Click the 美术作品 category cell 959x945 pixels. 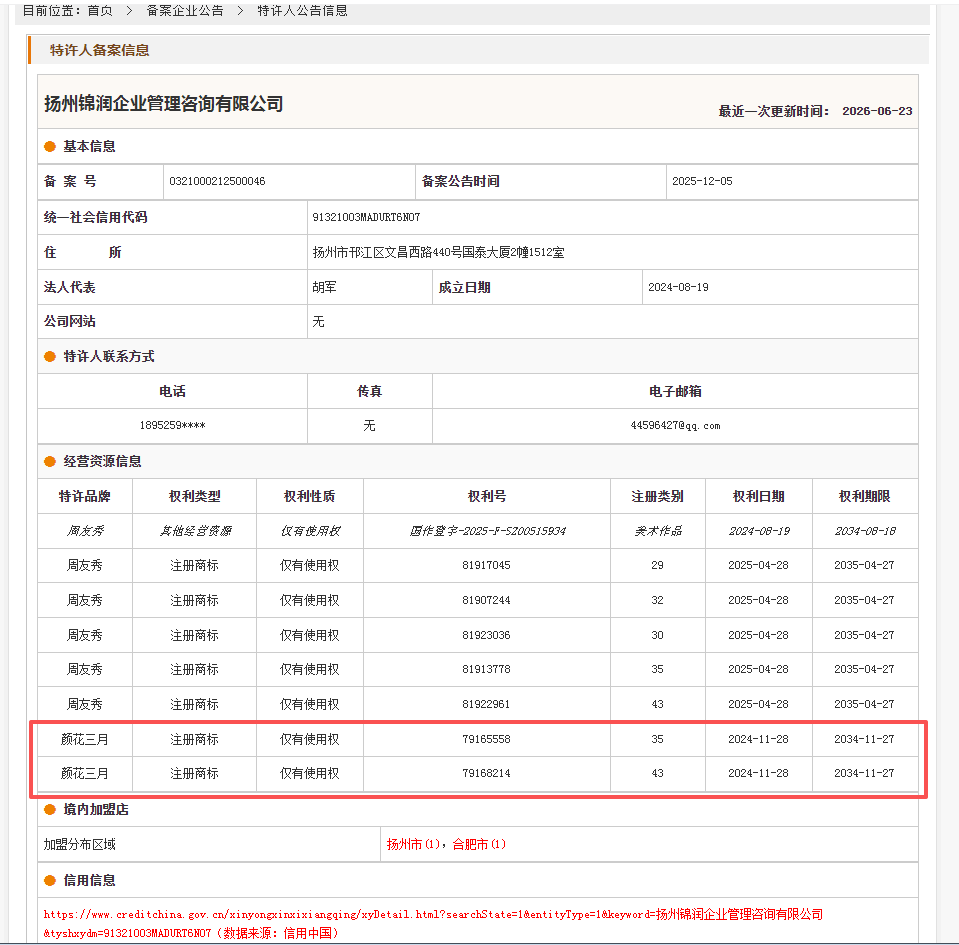pyautogui.click(x=657, y=531)
